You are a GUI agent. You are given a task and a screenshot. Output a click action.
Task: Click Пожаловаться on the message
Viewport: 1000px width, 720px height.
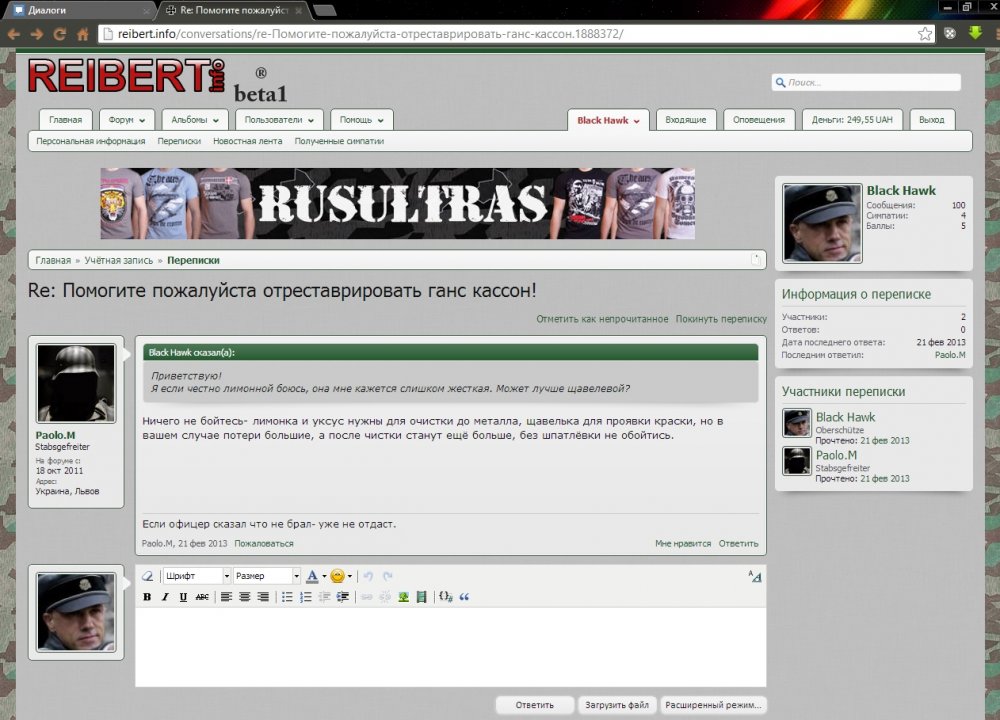(263, 543)
